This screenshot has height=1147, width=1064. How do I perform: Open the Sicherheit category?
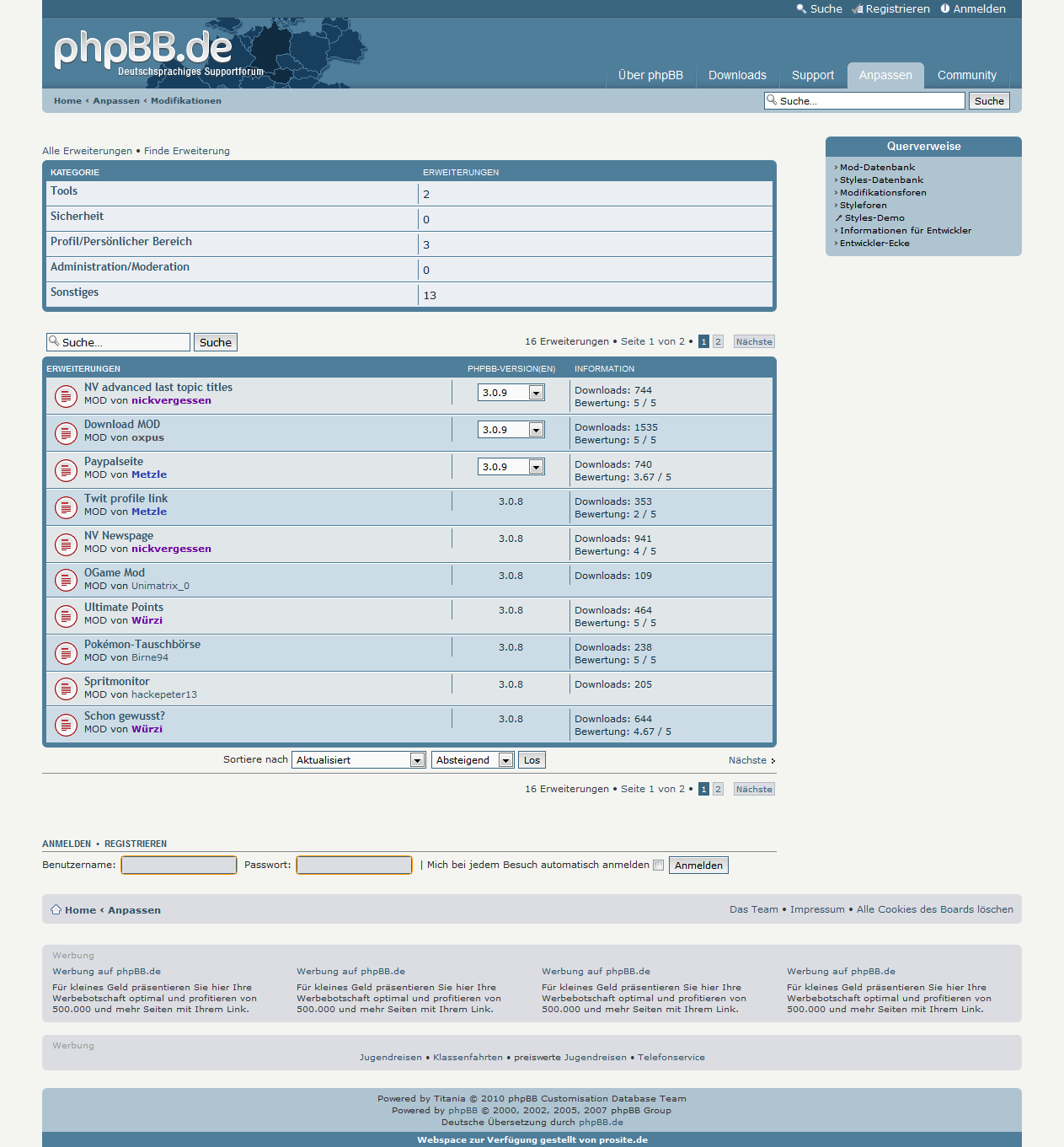(x=77, y=217)
